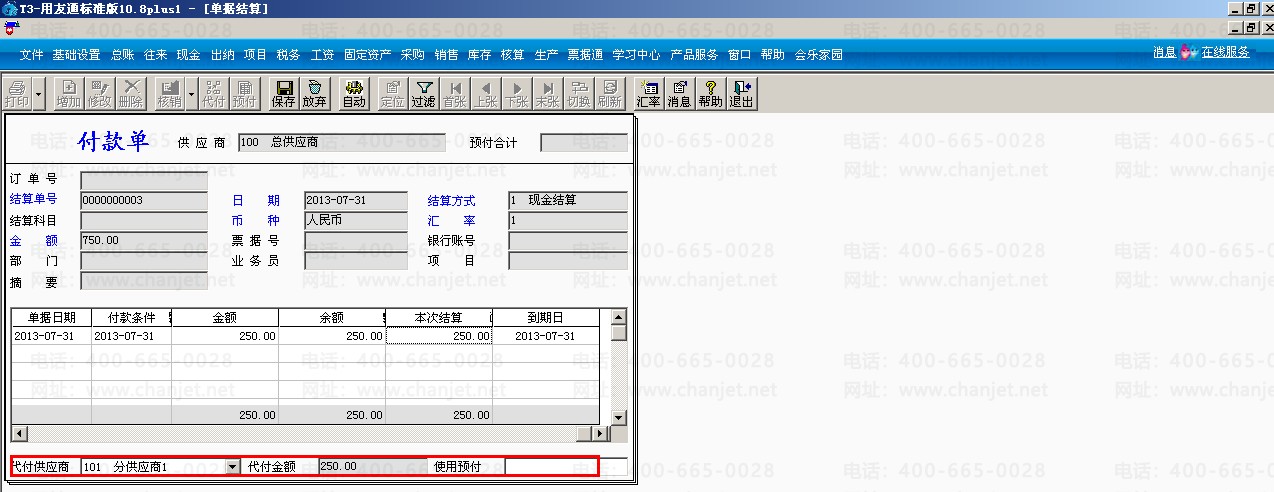
Task: Open the 采购 menu
Action: (412, 55)
